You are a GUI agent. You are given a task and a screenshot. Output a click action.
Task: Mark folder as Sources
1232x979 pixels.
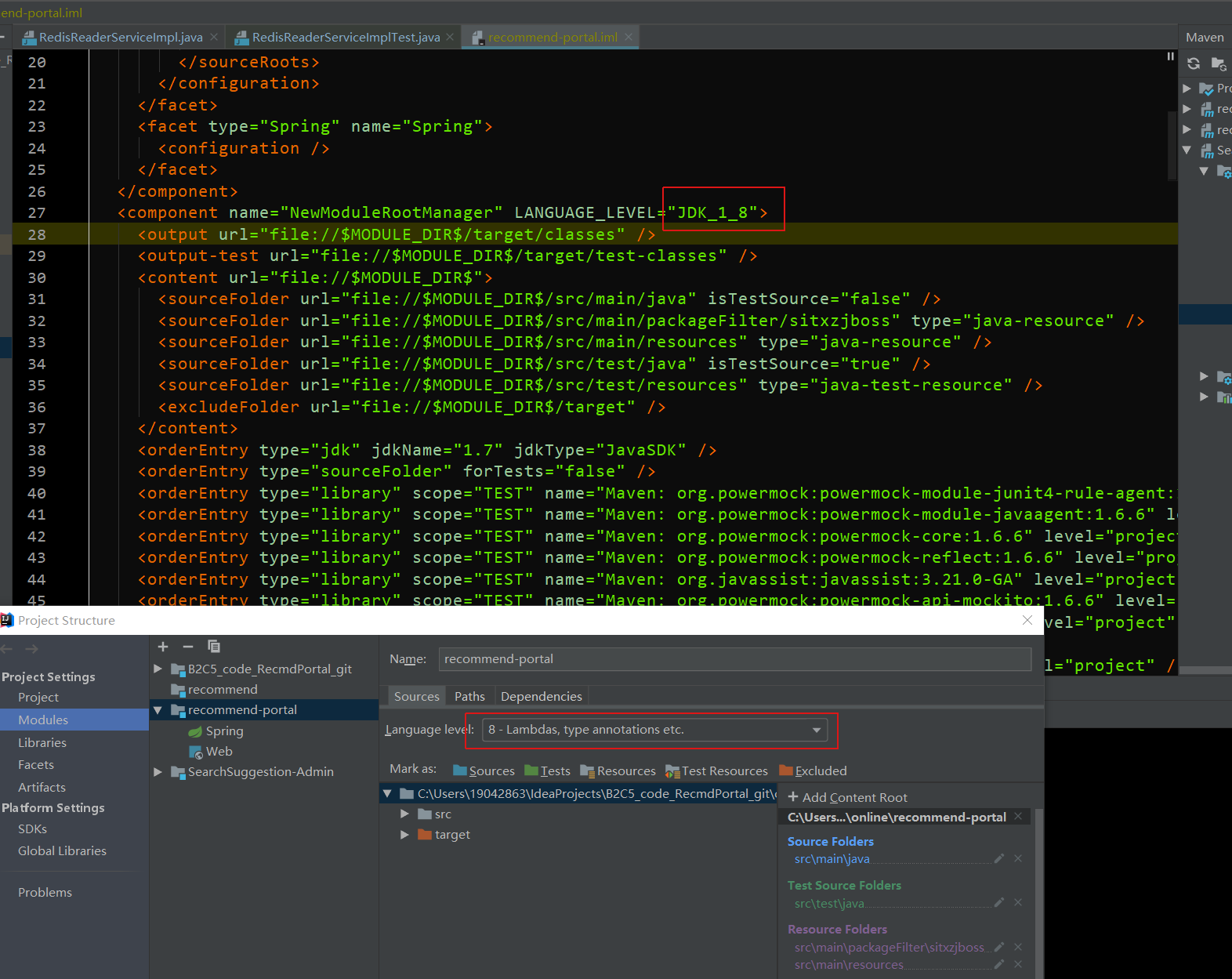pyautogui.click(x=484, y=771)
